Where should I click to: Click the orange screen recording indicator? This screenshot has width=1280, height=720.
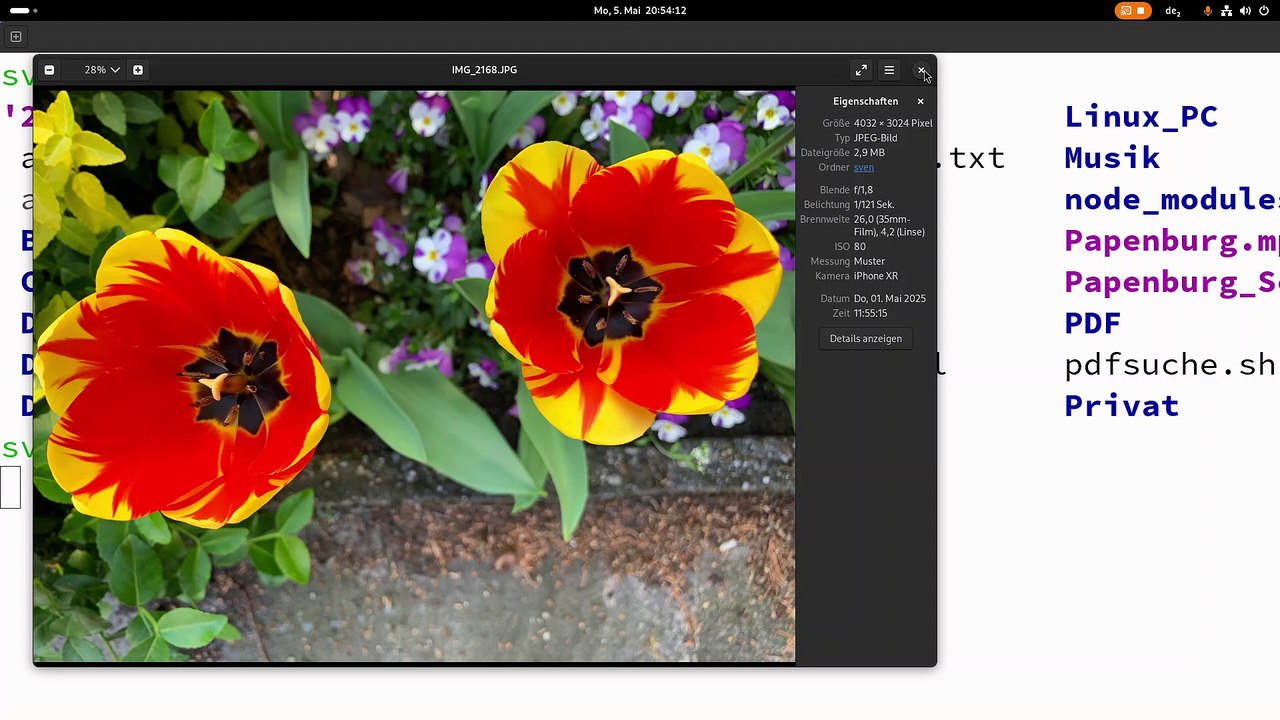1133,11
